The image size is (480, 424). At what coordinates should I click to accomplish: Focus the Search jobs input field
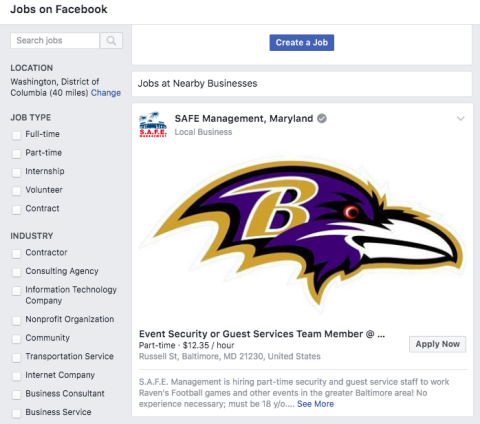pyautogui.click(x=55, y=41)
